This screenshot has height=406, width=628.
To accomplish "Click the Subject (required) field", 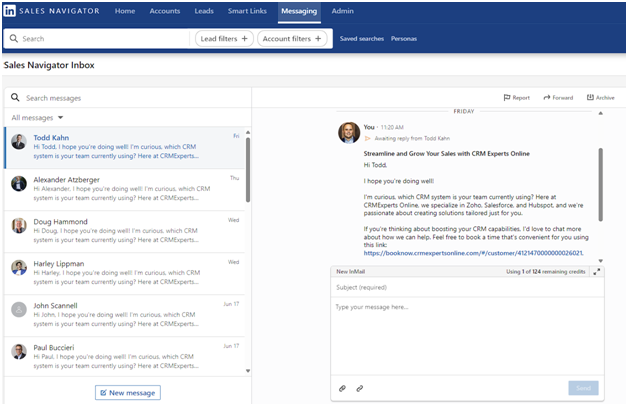I will pos(467,287).
